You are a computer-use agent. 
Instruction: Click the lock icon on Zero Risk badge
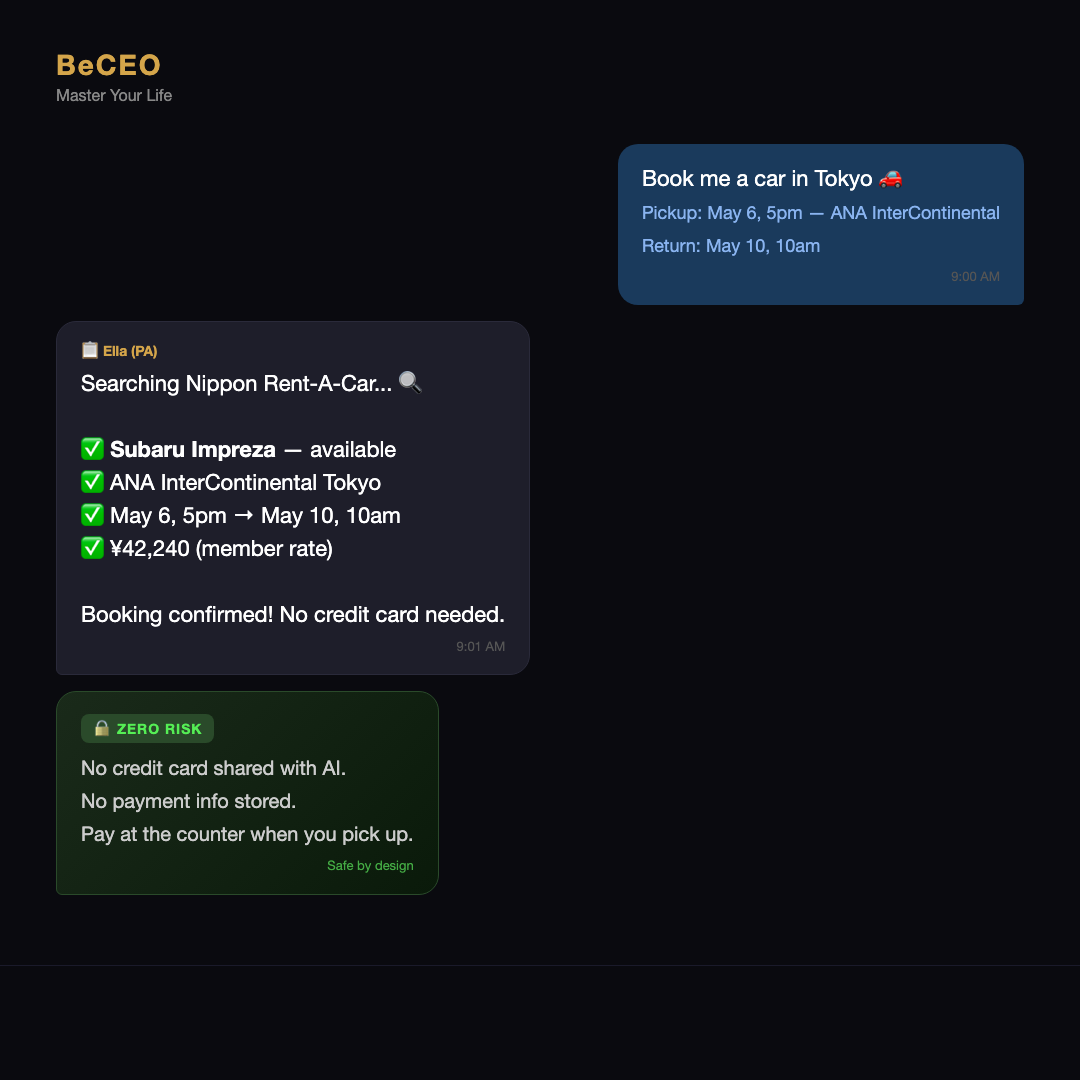[x=101, y=728]
